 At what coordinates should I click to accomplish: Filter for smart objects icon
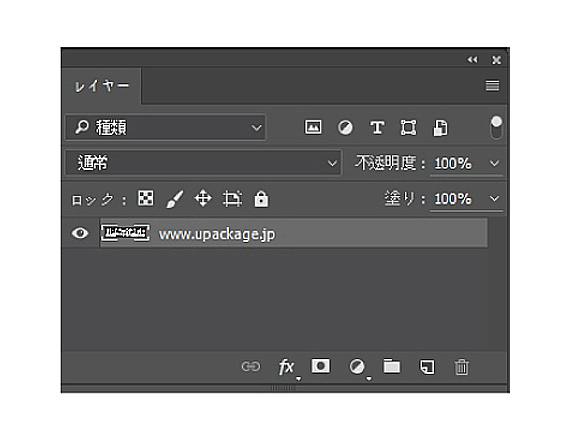coord(440,128)
